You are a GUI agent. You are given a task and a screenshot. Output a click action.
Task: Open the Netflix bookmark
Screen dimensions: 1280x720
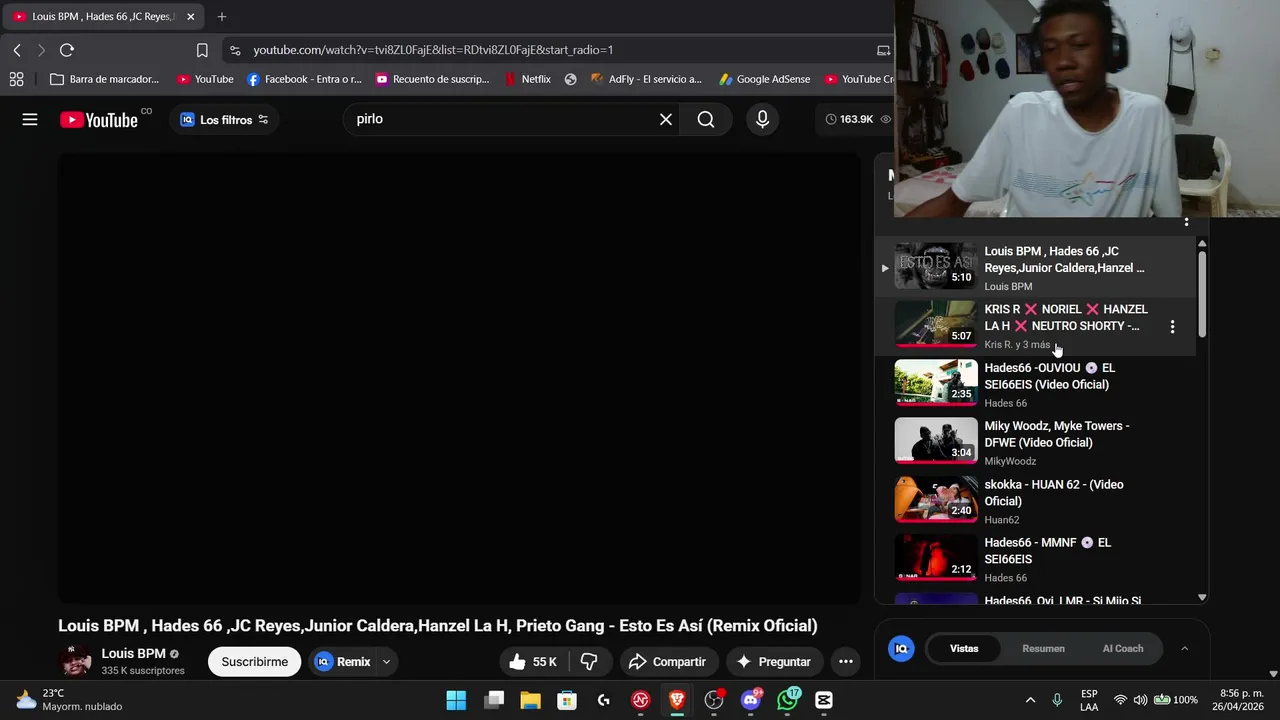[527, 79]
